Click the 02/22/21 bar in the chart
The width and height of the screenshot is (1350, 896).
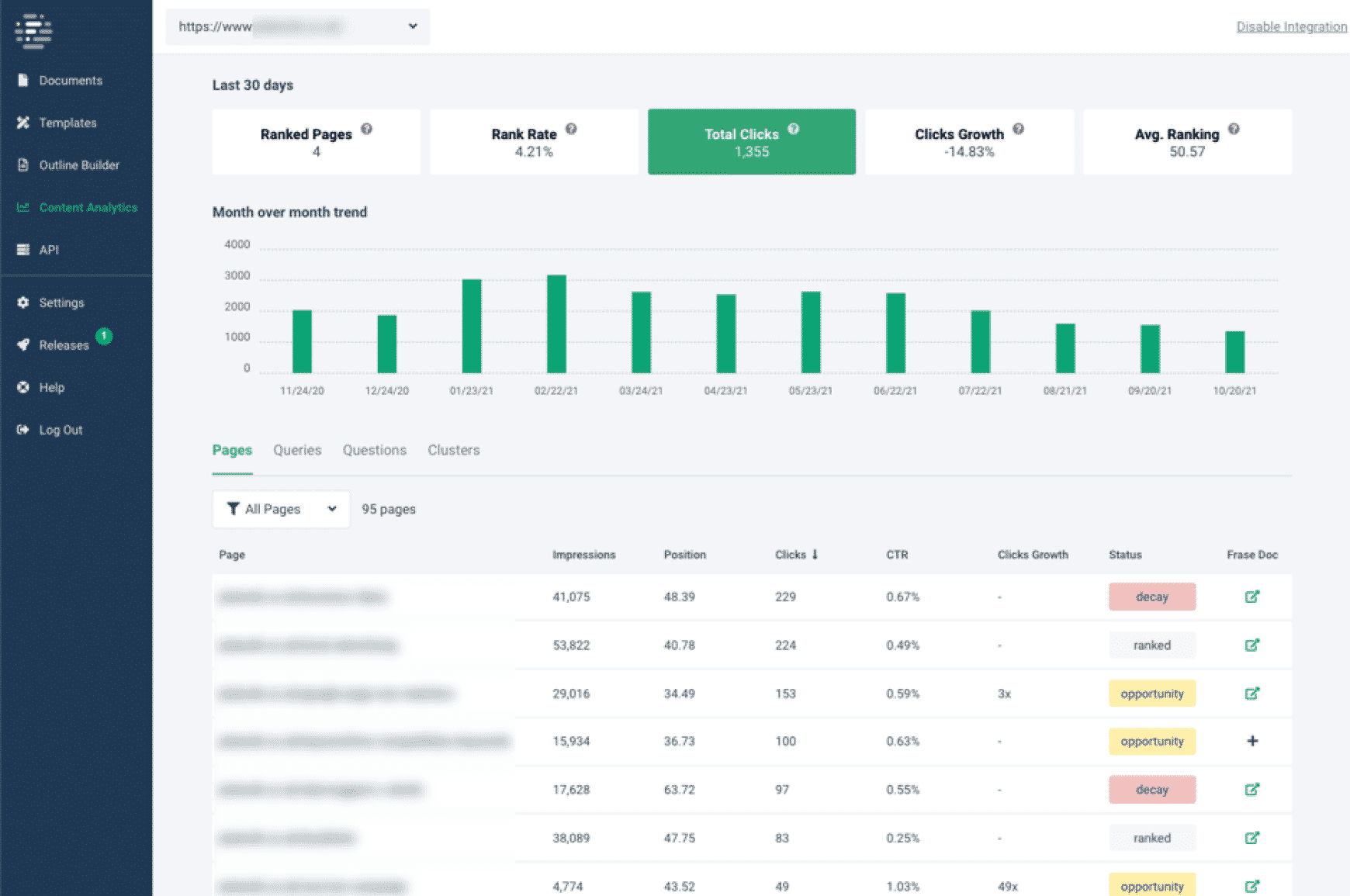point(556,324)
